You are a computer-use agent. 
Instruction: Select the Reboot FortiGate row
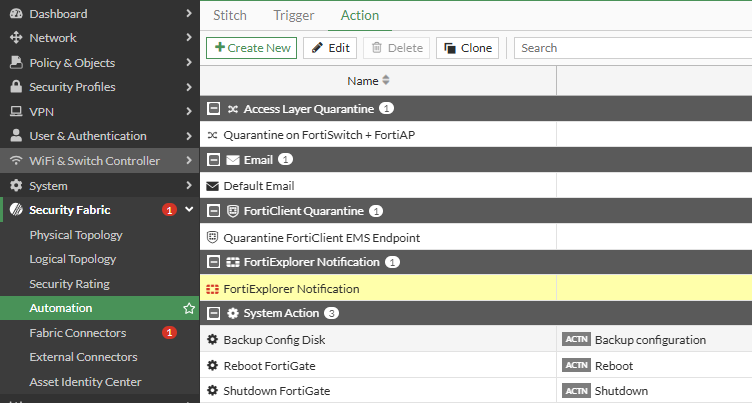point(476,366)
